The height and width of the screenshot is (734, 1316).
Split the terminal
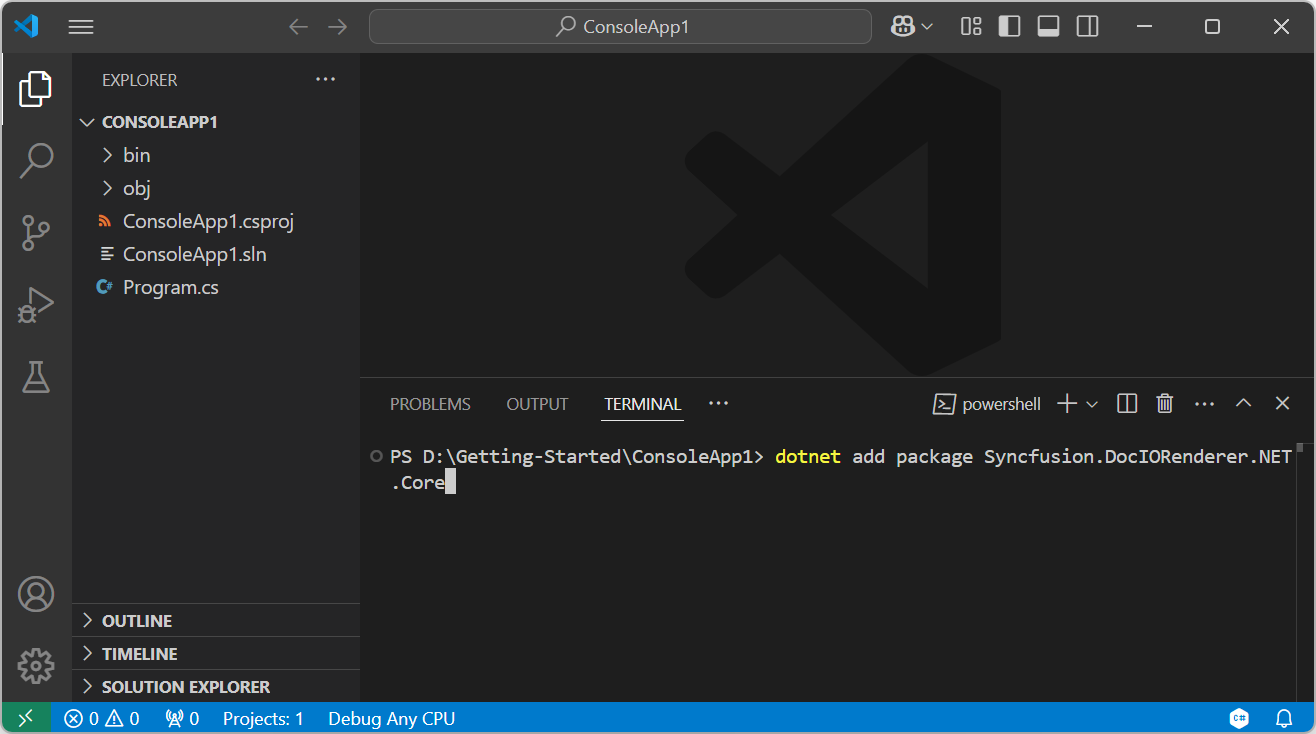(x=1127, y=404)
